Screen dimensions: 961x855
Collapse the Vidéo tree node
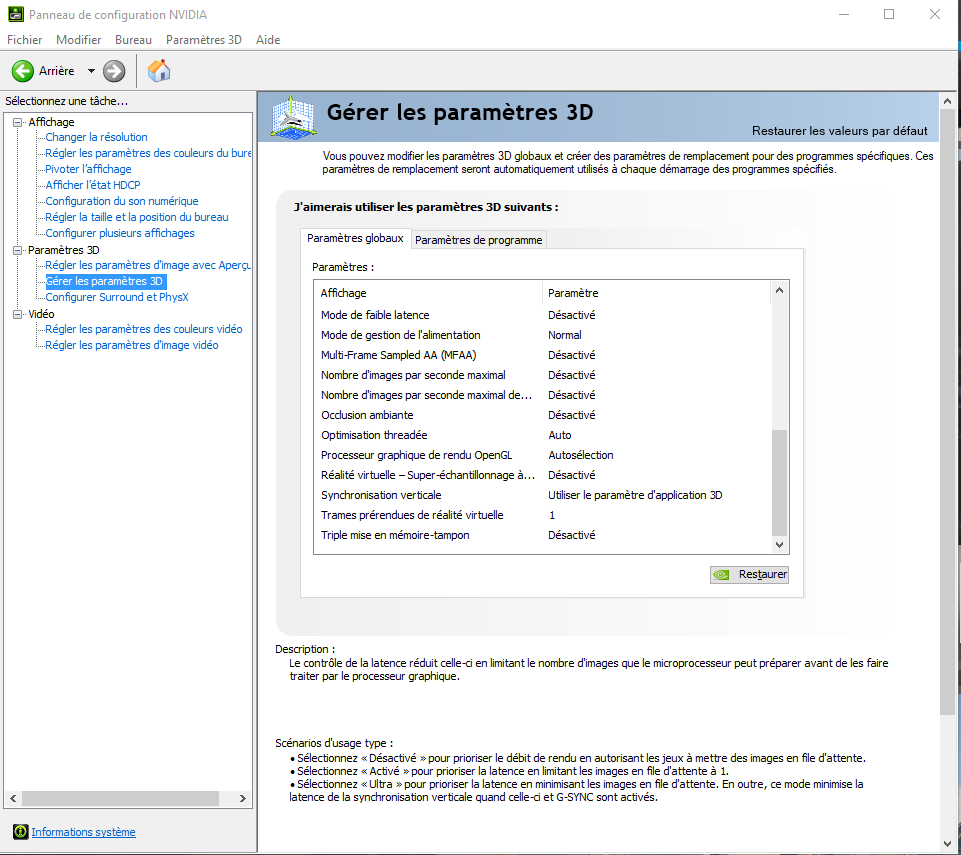click(17, 314)
